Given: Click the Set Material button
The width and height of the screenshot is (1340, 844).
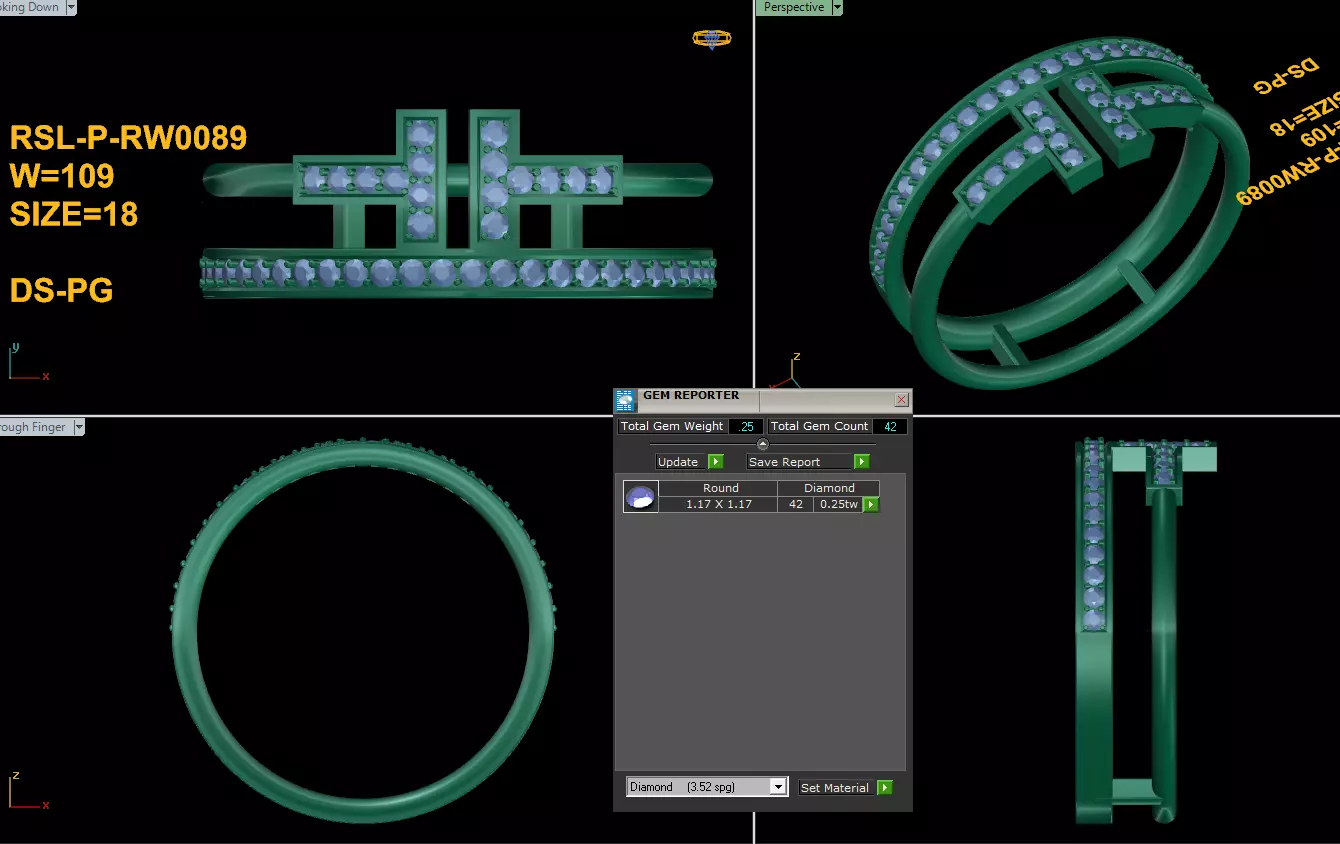Looking at the screenshot, I should [835, 788].
